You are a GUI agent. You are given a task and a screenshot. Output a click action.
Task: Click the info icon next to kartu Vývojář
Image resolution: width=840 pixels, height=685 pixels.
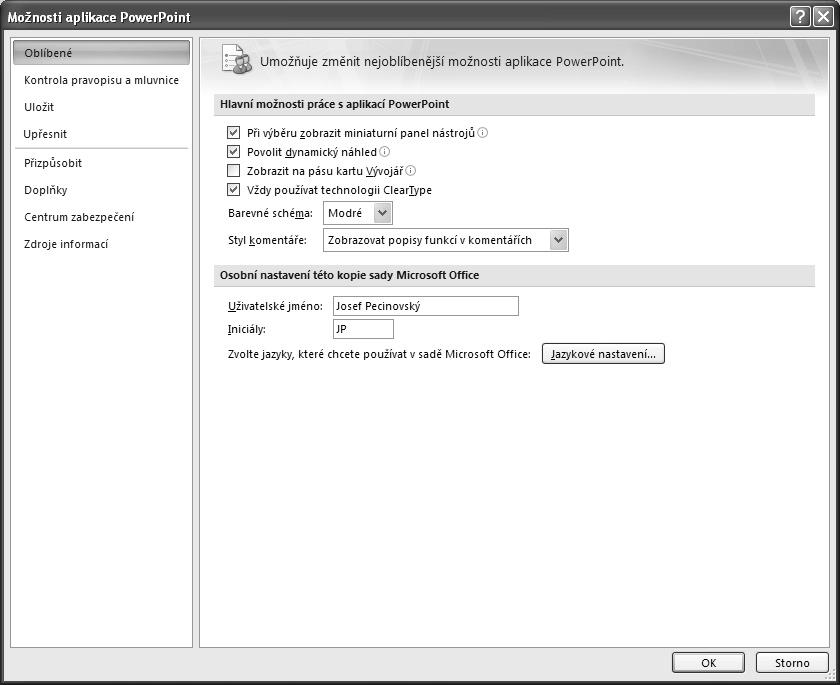click(x=410, y=171)
